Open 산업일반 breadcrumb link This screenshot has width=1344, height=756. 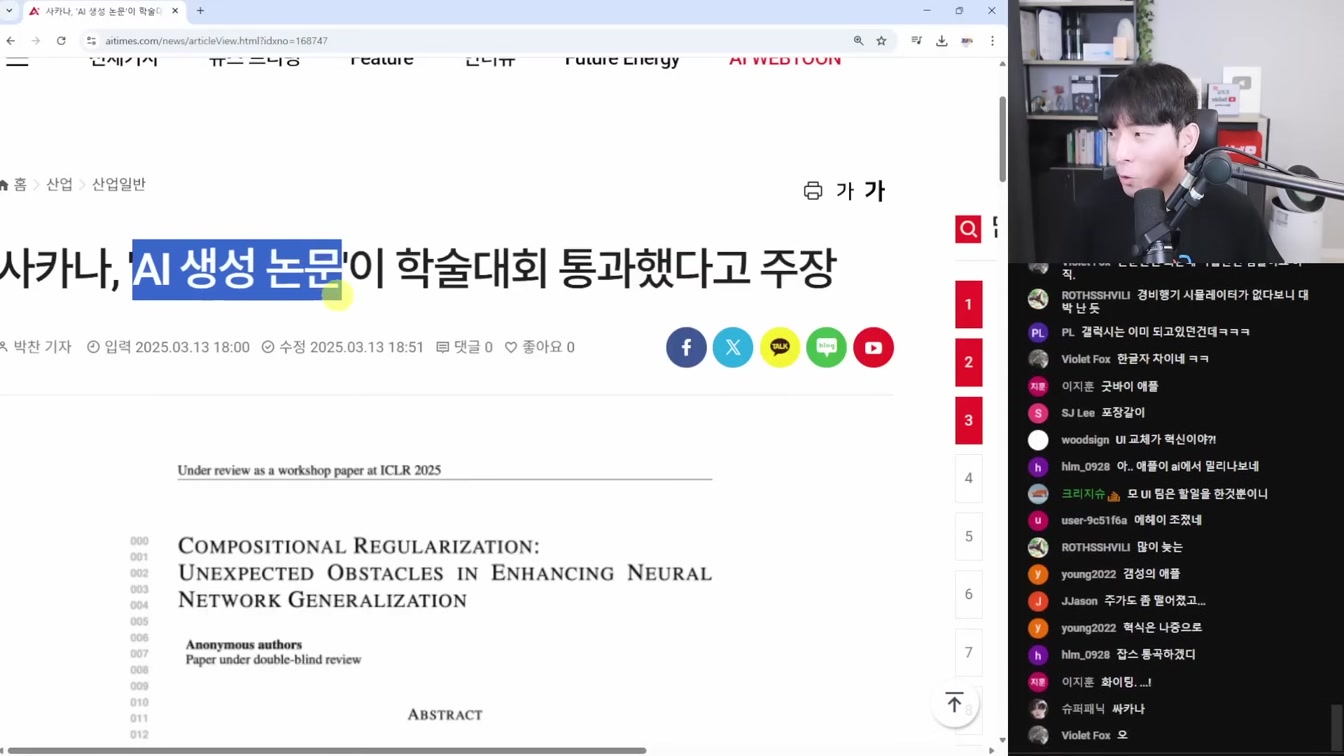(119, 185)
